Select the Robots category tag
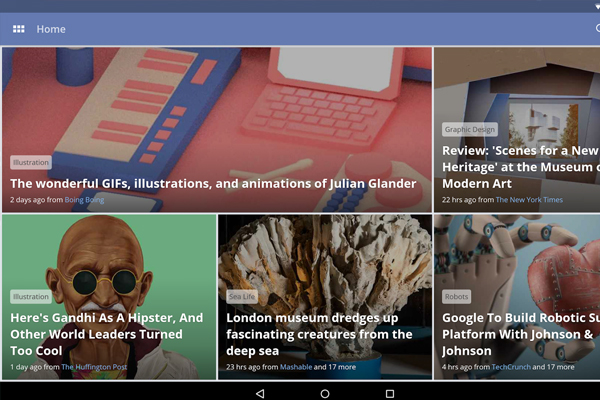 457,296
